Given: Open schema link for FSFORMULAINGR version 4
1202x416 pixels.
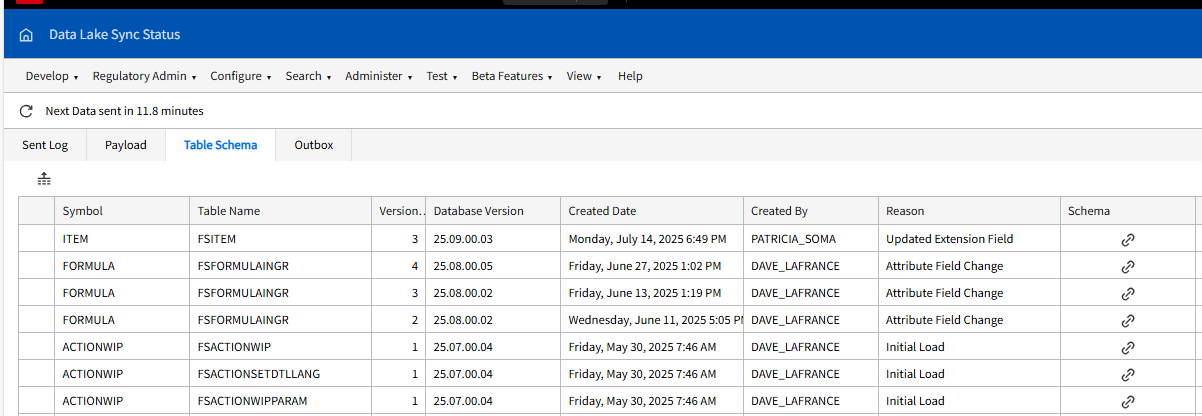Looking at the screenshot, I should [x=1127, y=266].
